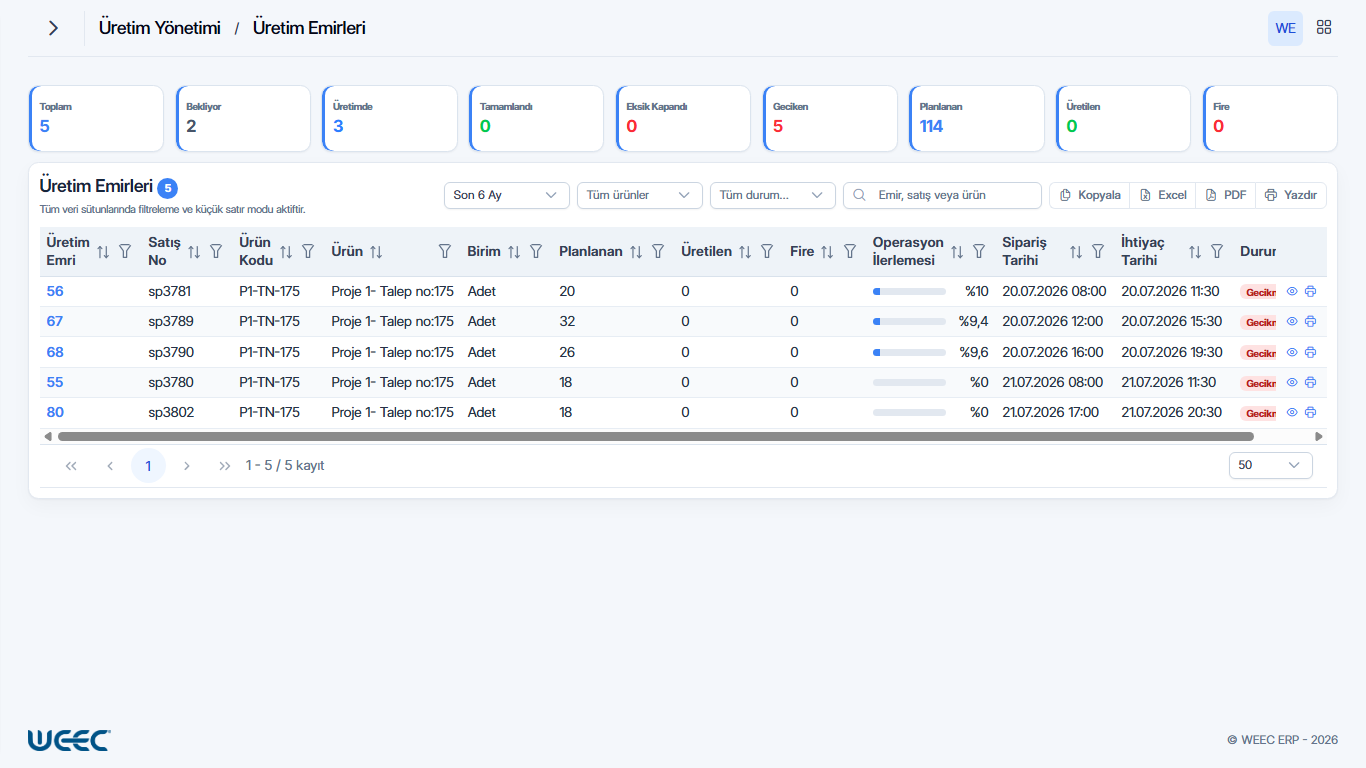Sort by the Ürün Kodu column

286,252
